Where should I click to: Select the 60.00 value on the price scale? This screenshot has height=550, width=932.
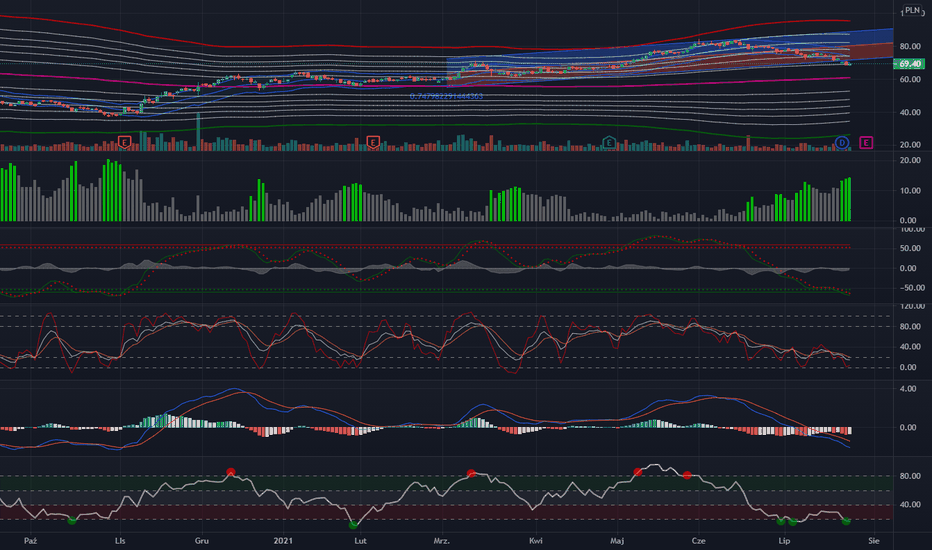[910, 79]
